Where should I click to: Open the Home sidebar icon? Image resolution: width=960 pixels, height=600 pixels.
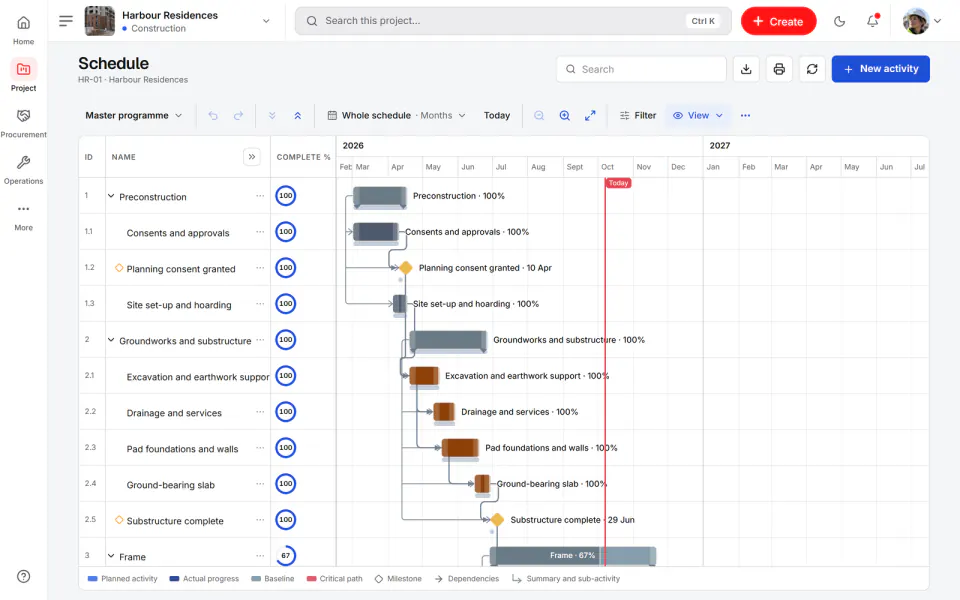pos(23,23)
